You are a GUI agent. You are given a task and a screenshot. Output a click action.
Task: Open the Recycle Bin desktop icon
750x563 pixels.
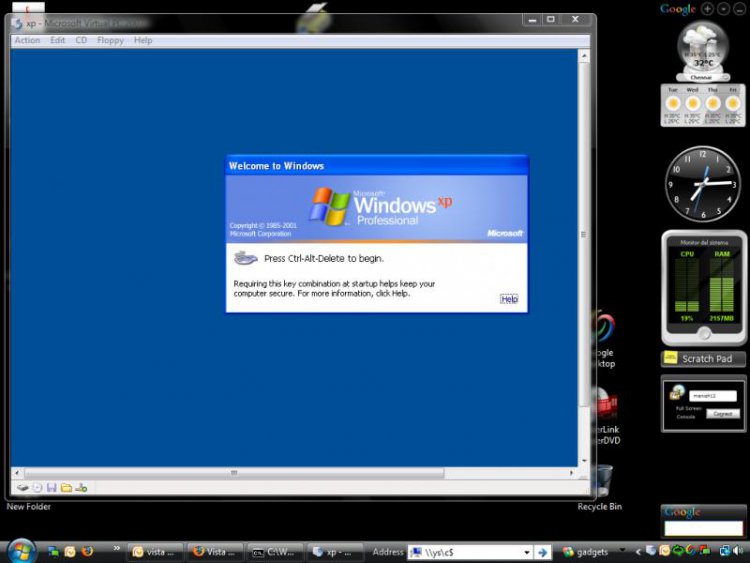tap(600, 488)
